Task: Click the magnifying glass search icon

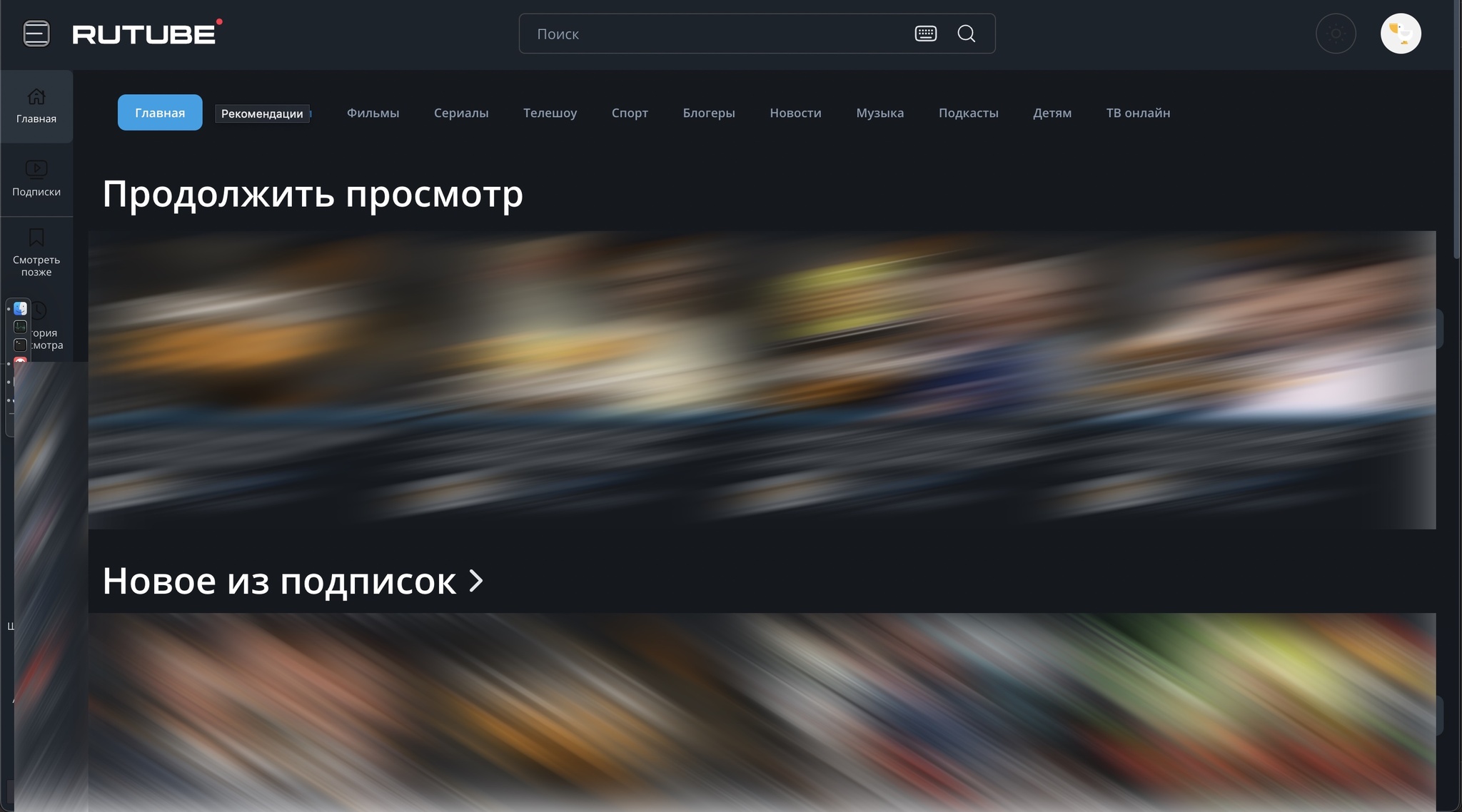Action: [x=966, y=34]
